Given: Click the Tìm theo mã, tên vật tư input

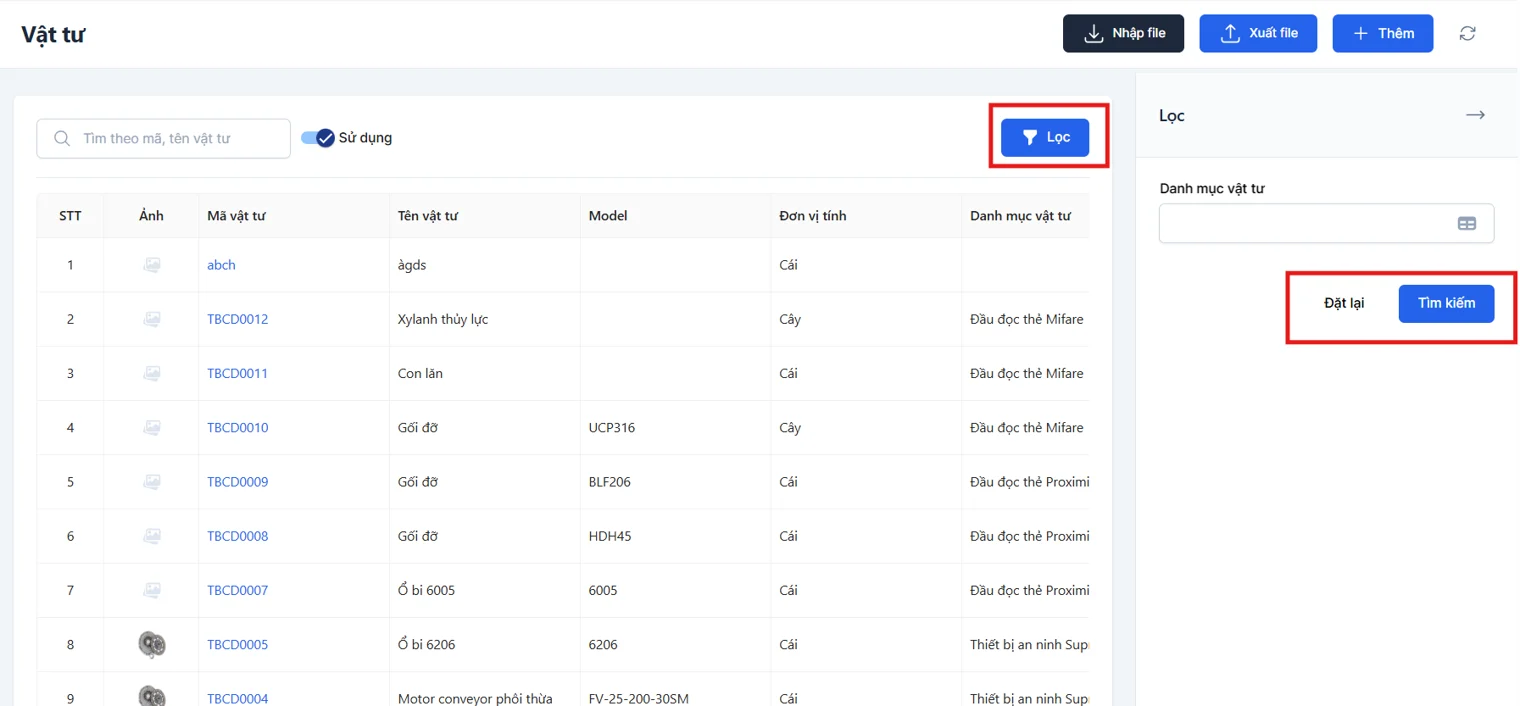Looking at the screenshot, I should pos(163,138).
